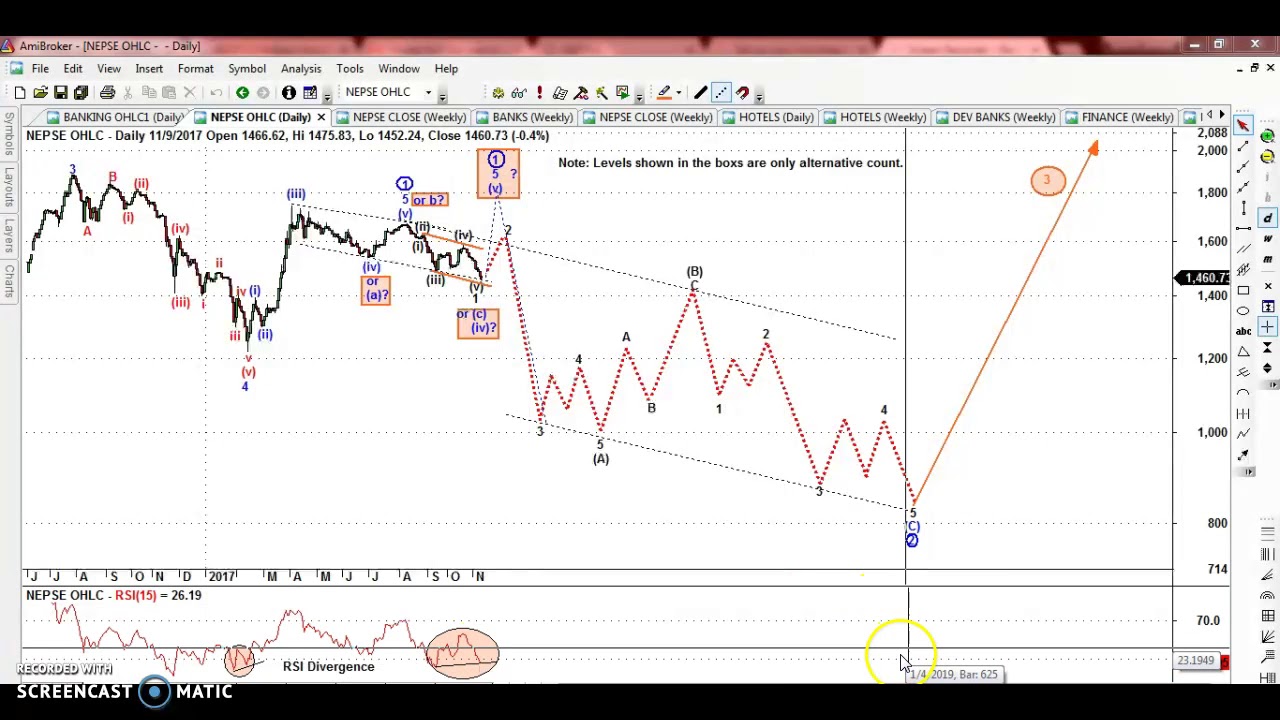Viewport: 1280px width, 720px height.
Task: Print the chart with the printer icon
Action: click(x=107, y=92)
